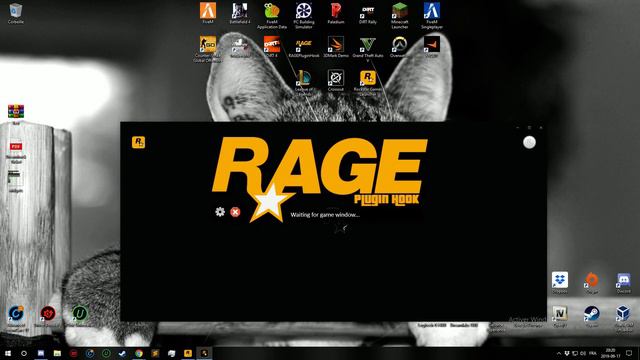
Task: Open the Battlefield 4 desktop shortcut
Action: coord(240,13)
